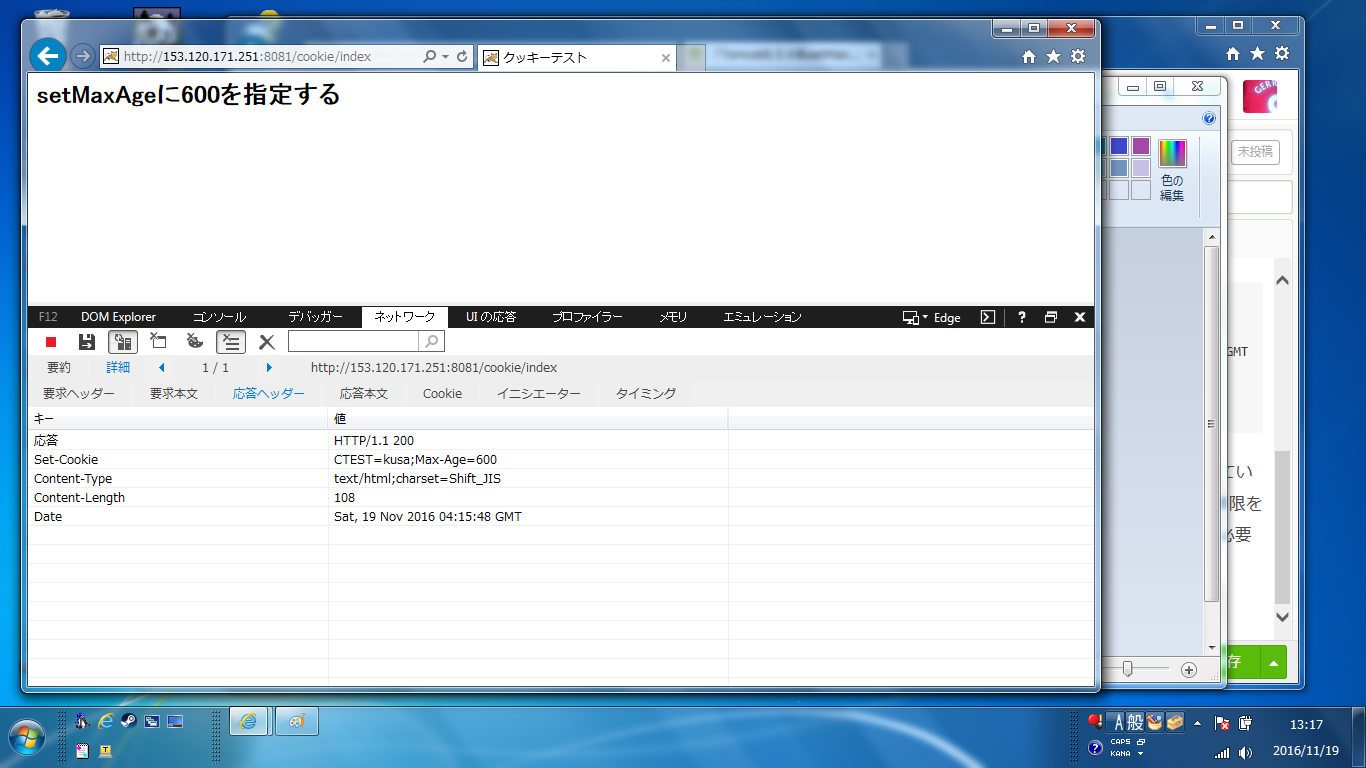Open the console pane from F12 toolbar

tap(222, 317)
